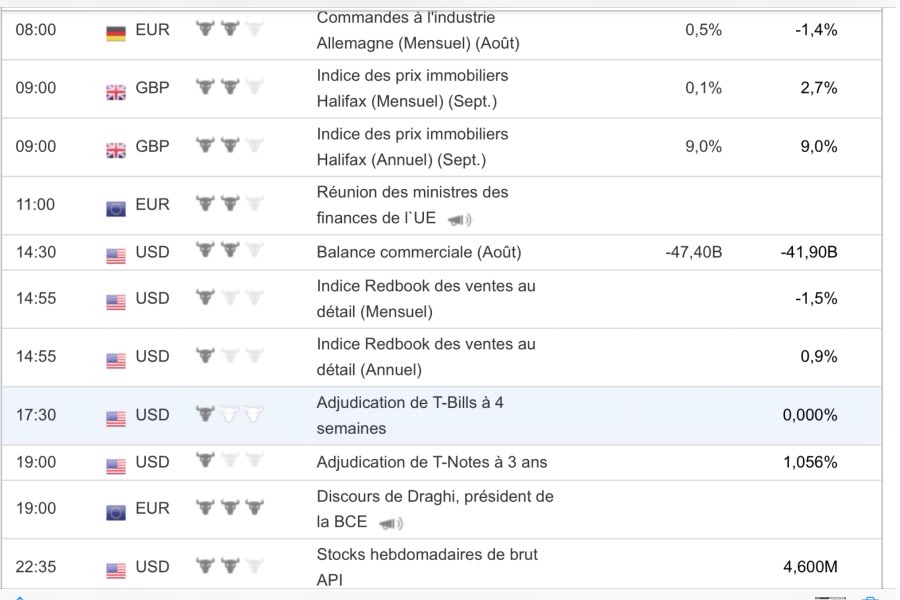This screenshot has height=600, width=900.
Task: Click the EU flag in the Draghi row
Action: pos(116,511)
